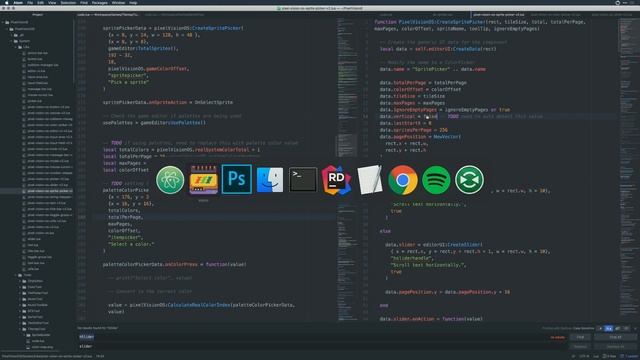The width and height of the screenshot is (640, 360).
Task: Focus the find field containing 'slider'
Action: (322, 337)
